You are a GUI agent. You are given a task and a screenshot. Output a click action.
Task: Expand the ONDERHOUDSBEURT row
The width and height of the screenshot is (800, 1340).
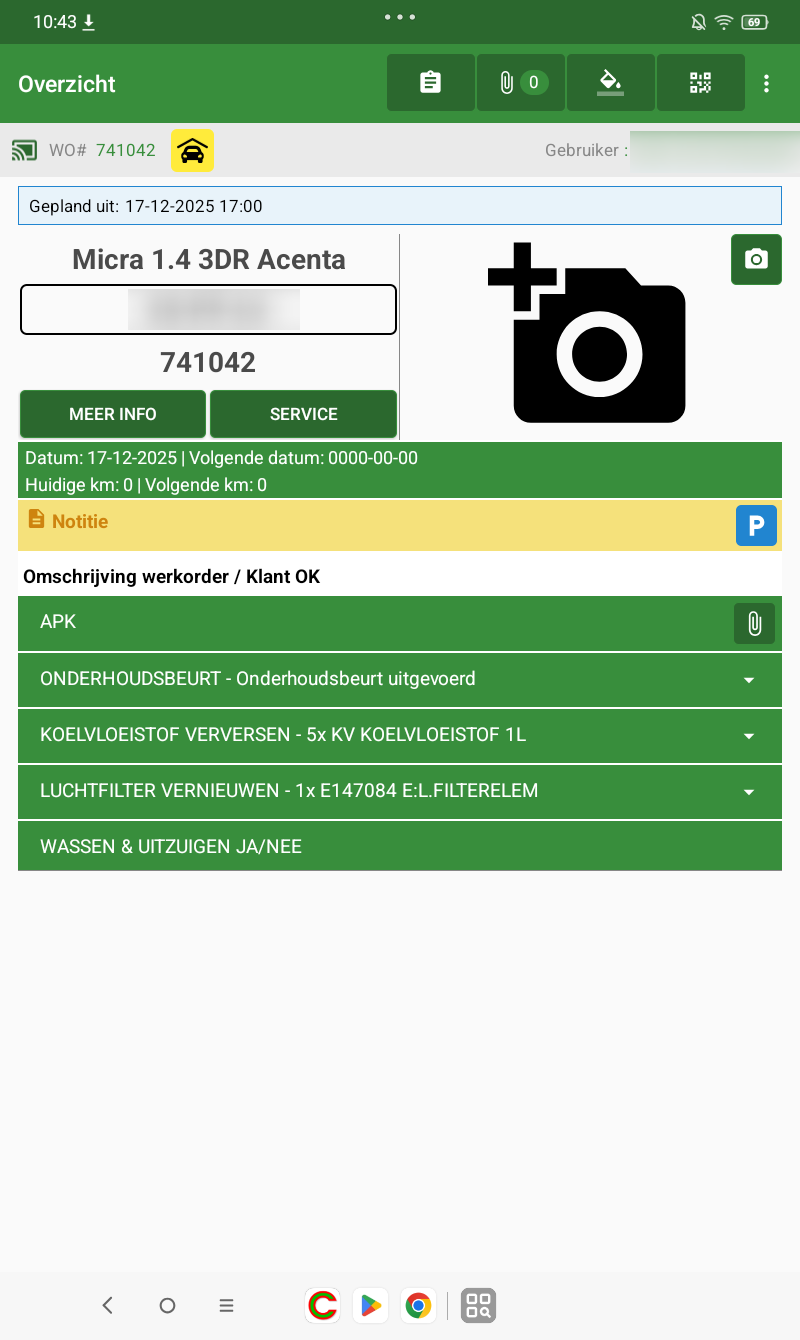400,679
